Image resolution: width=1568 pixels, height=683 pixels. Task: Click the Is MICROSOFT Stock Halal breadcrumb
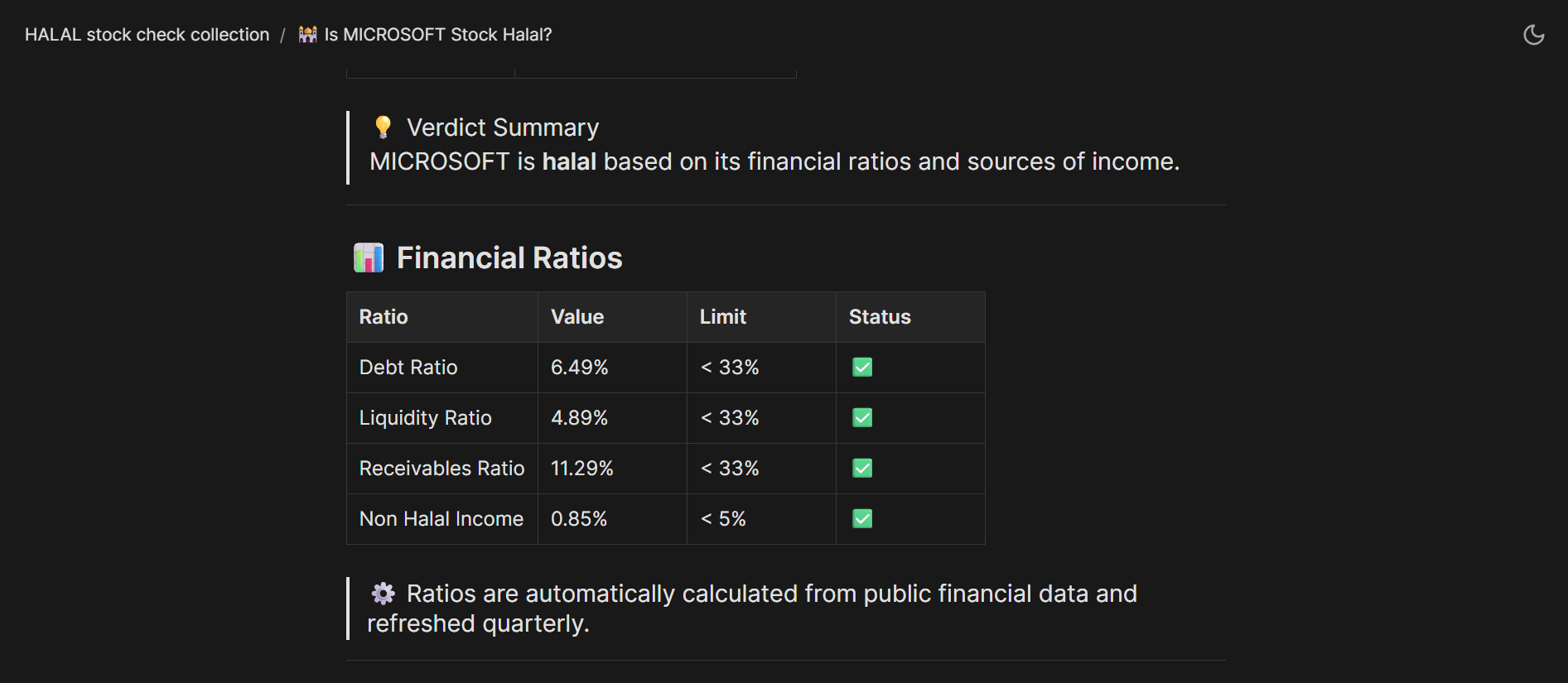coord(437,35)
